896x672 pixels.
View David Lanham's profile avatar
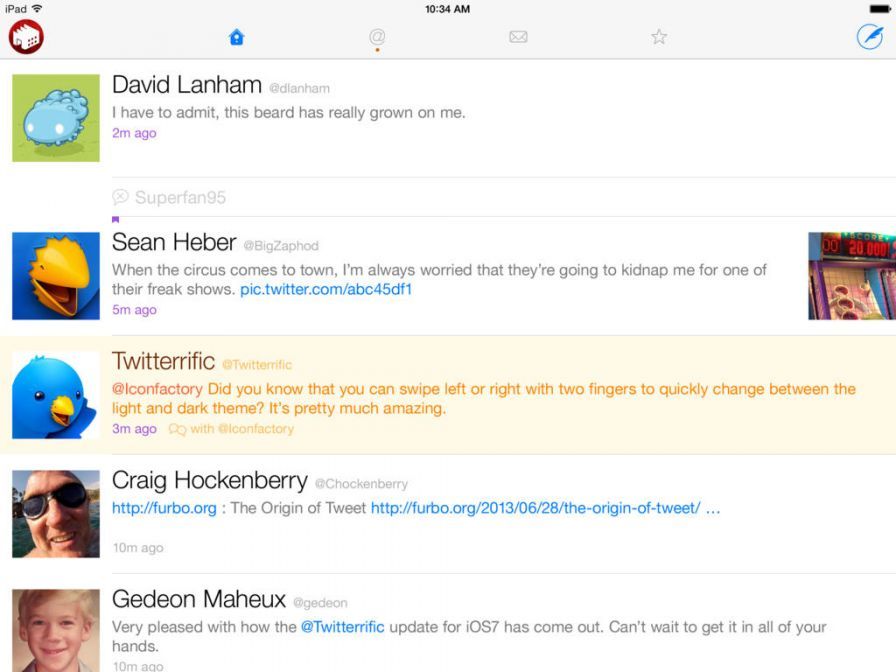coord(55,117)
